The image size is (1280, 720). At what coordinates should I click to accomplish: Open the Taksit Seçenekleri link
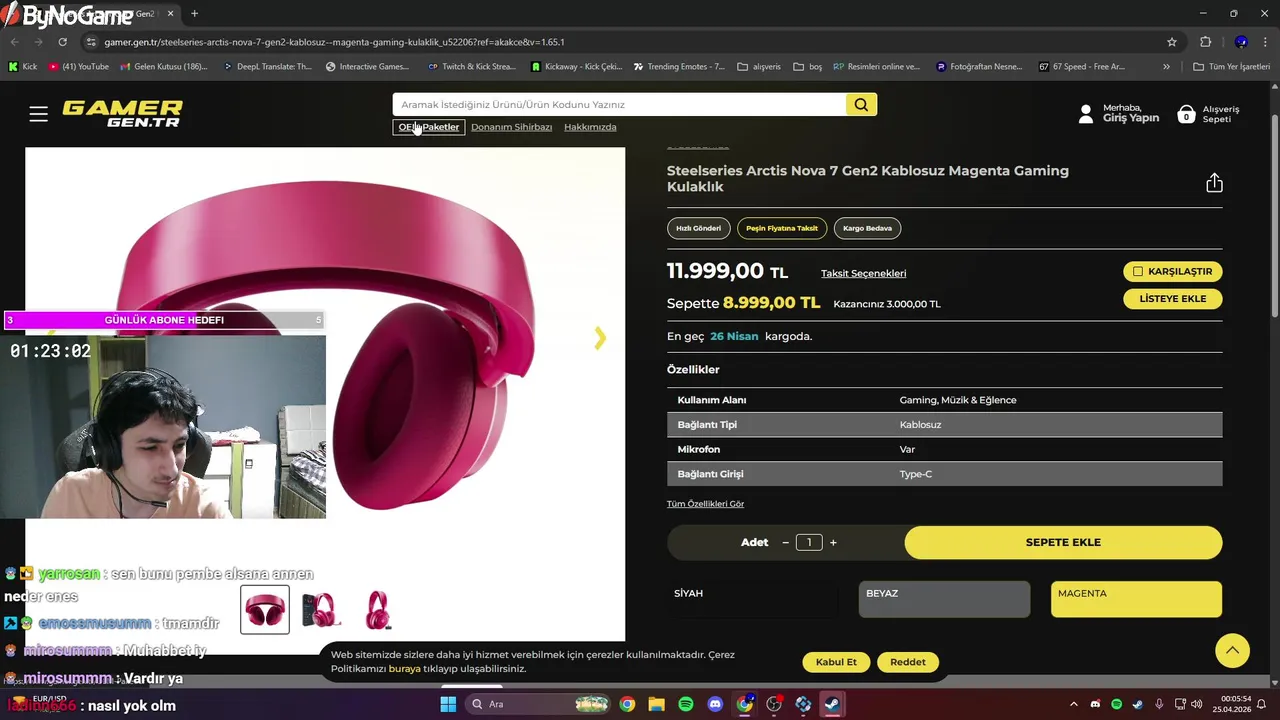863,273
